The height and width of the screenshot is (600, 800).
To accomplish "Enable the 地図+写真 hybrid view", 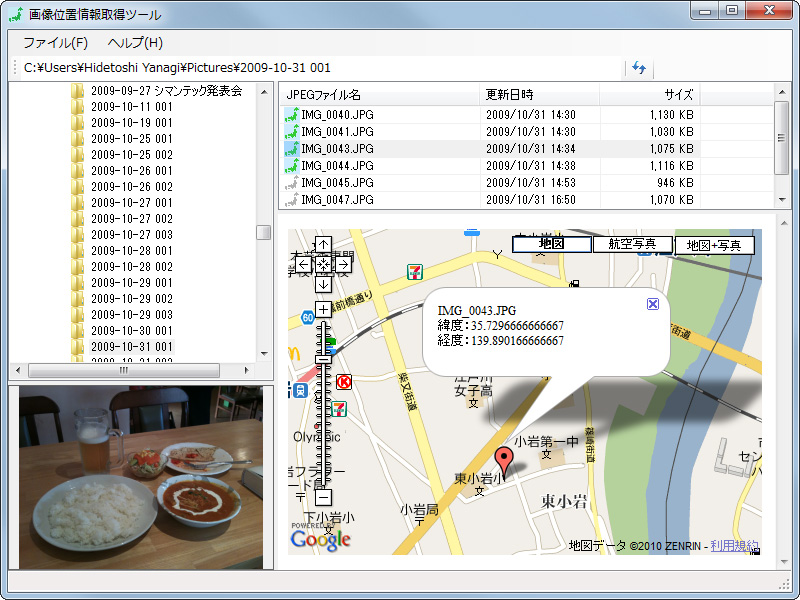I will 717,244.
